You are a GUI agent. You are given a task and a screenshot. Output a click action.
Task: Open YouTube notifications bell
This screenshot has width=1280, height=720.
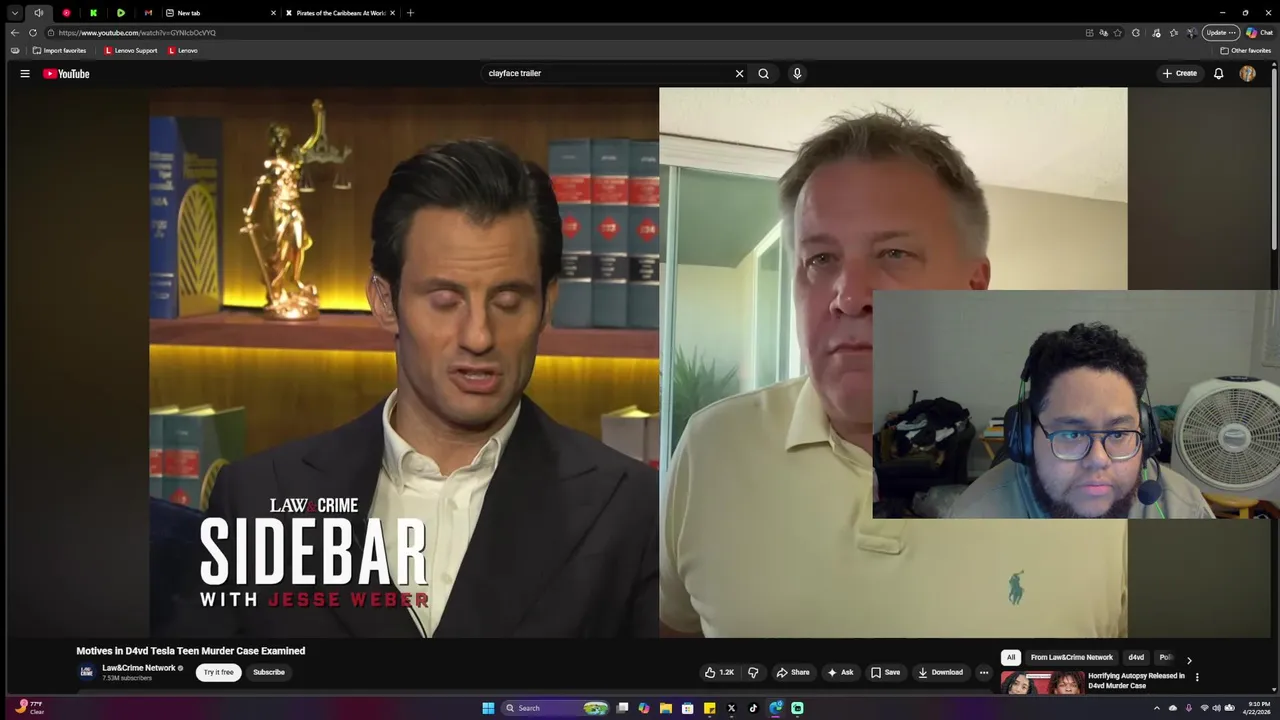tap(1218, 73)
